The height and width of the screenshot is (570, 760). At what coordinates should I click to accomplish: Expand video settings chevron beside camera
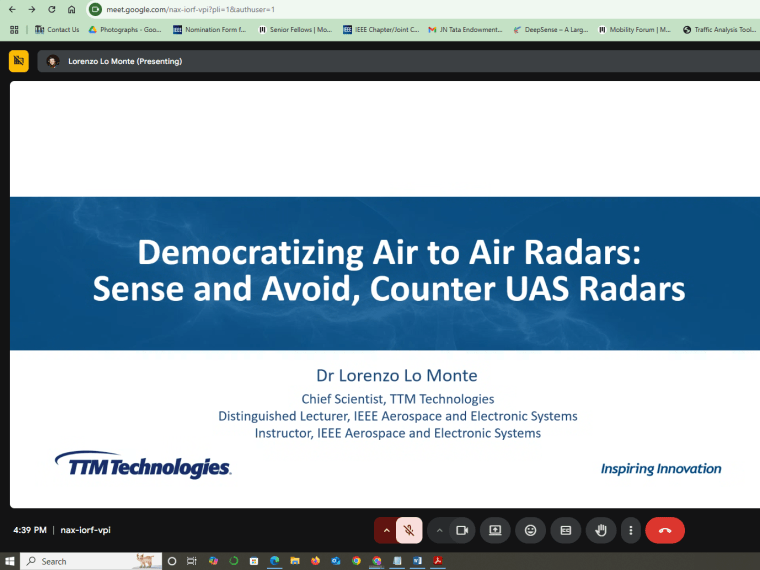pos(439,530)
